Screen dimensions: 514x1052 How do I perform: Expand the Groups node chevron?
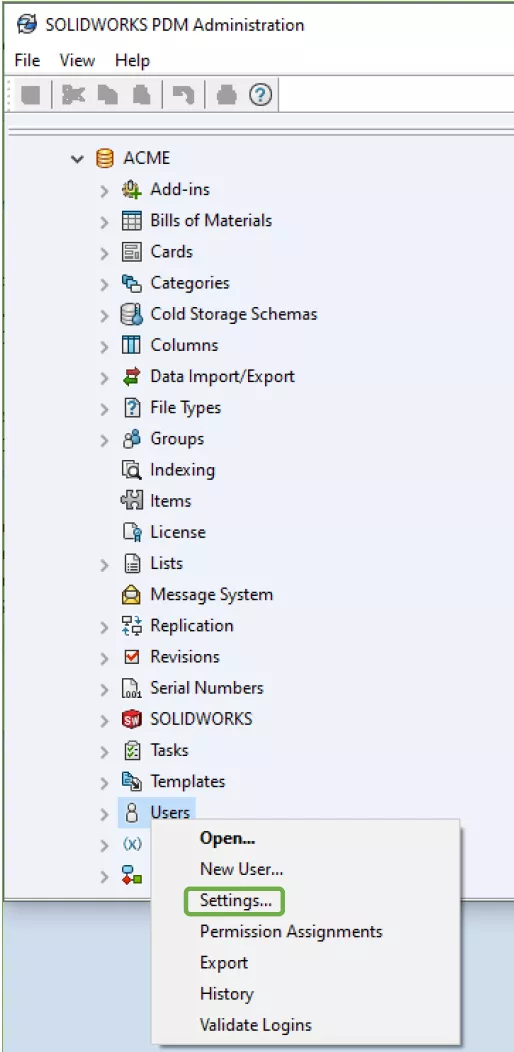pos(104,440)
